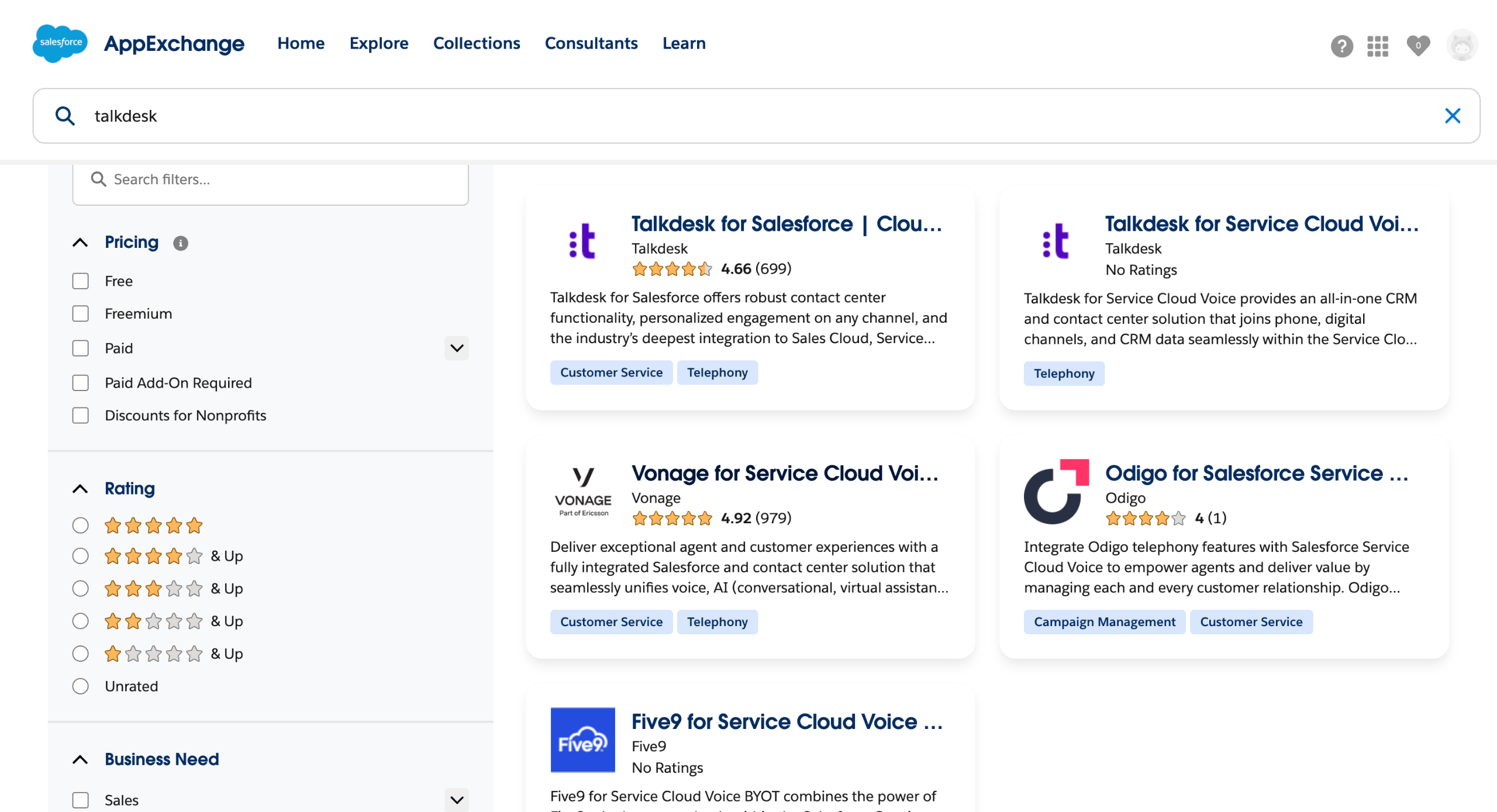Open favorites heart icon
This screenshot has height=812, width=1497.
pyautogui.click(x=1417, y=46)
